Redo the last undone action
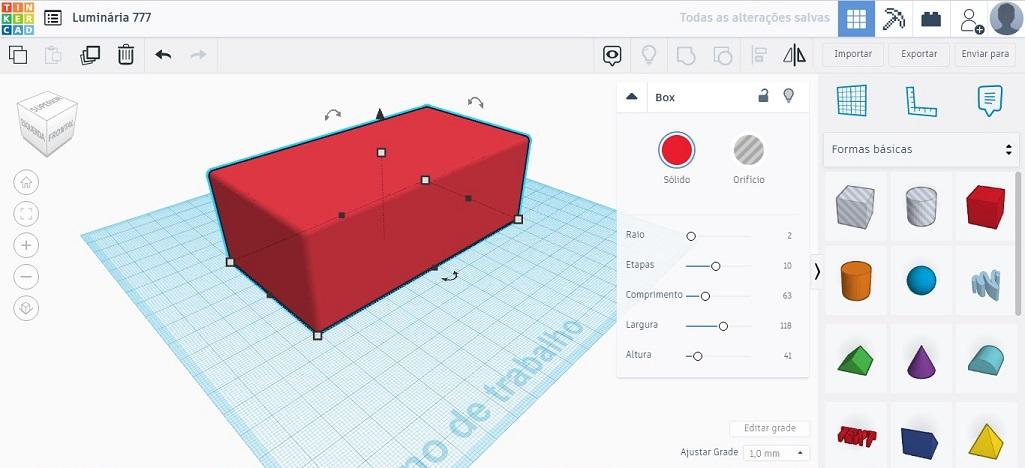Viewport: 1025px width, 468px height. point(198,55)
